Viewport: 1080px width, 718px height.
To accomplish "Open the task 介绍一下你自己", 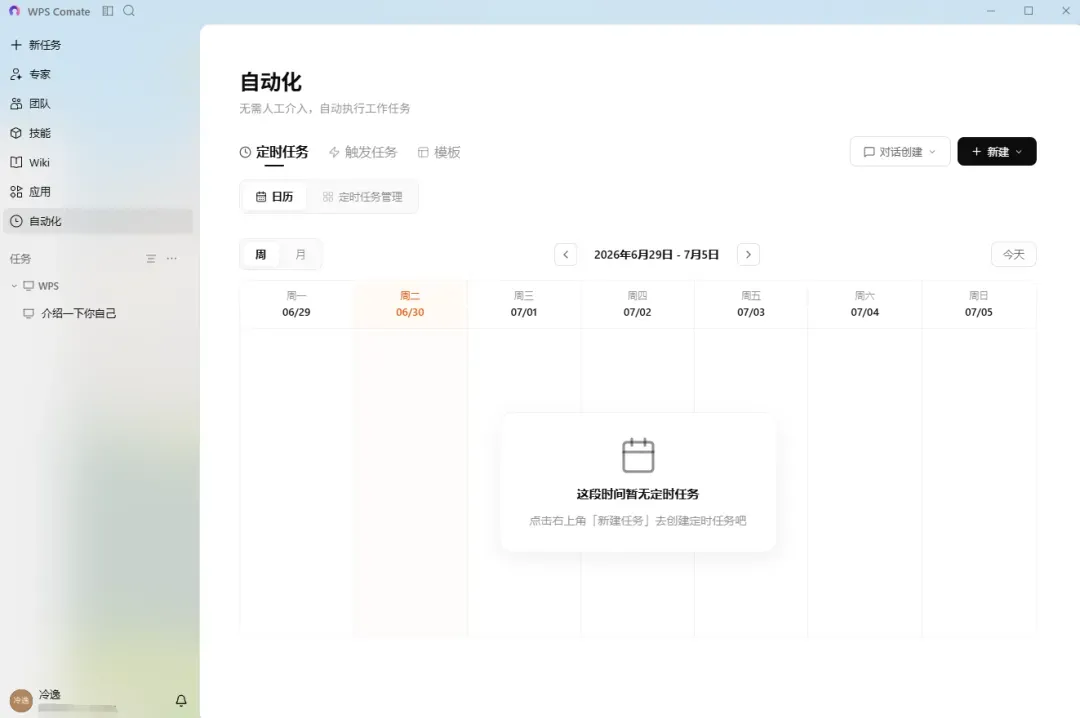I will [79, 314].
